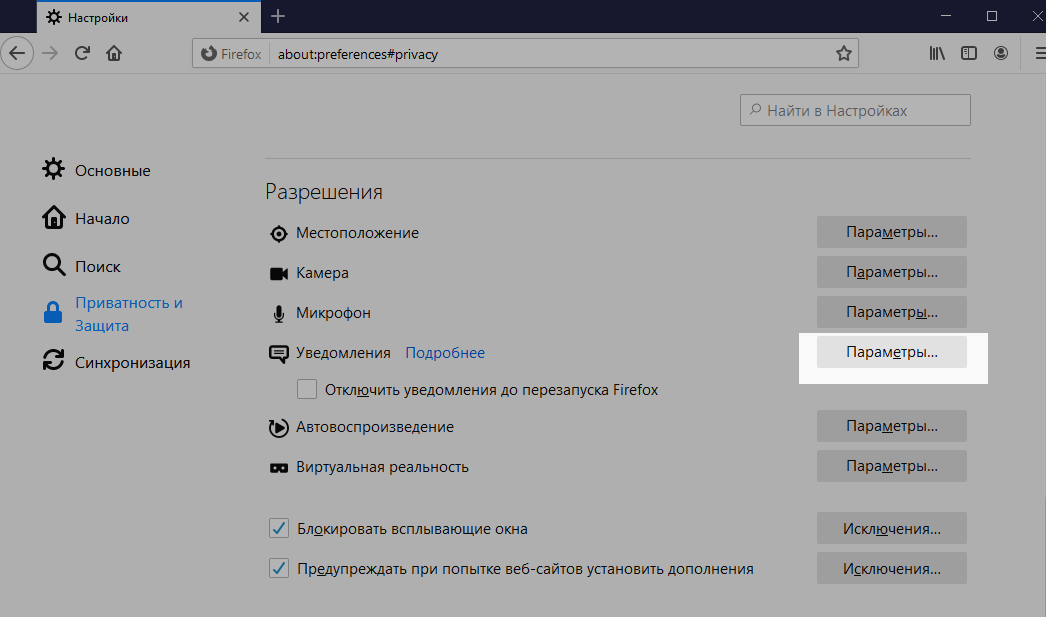Open Исключения for add-on install warnings

click(891, 569)
